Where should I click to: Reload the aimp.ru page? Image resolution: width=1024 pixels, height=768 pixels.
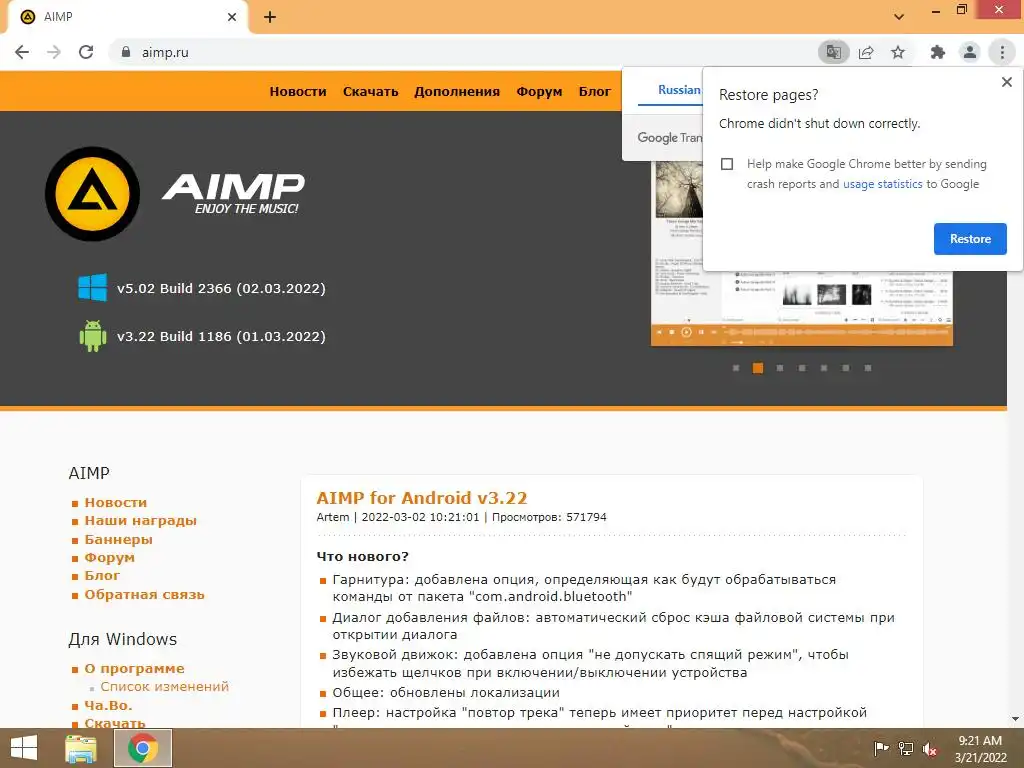[x=86, y=52]
